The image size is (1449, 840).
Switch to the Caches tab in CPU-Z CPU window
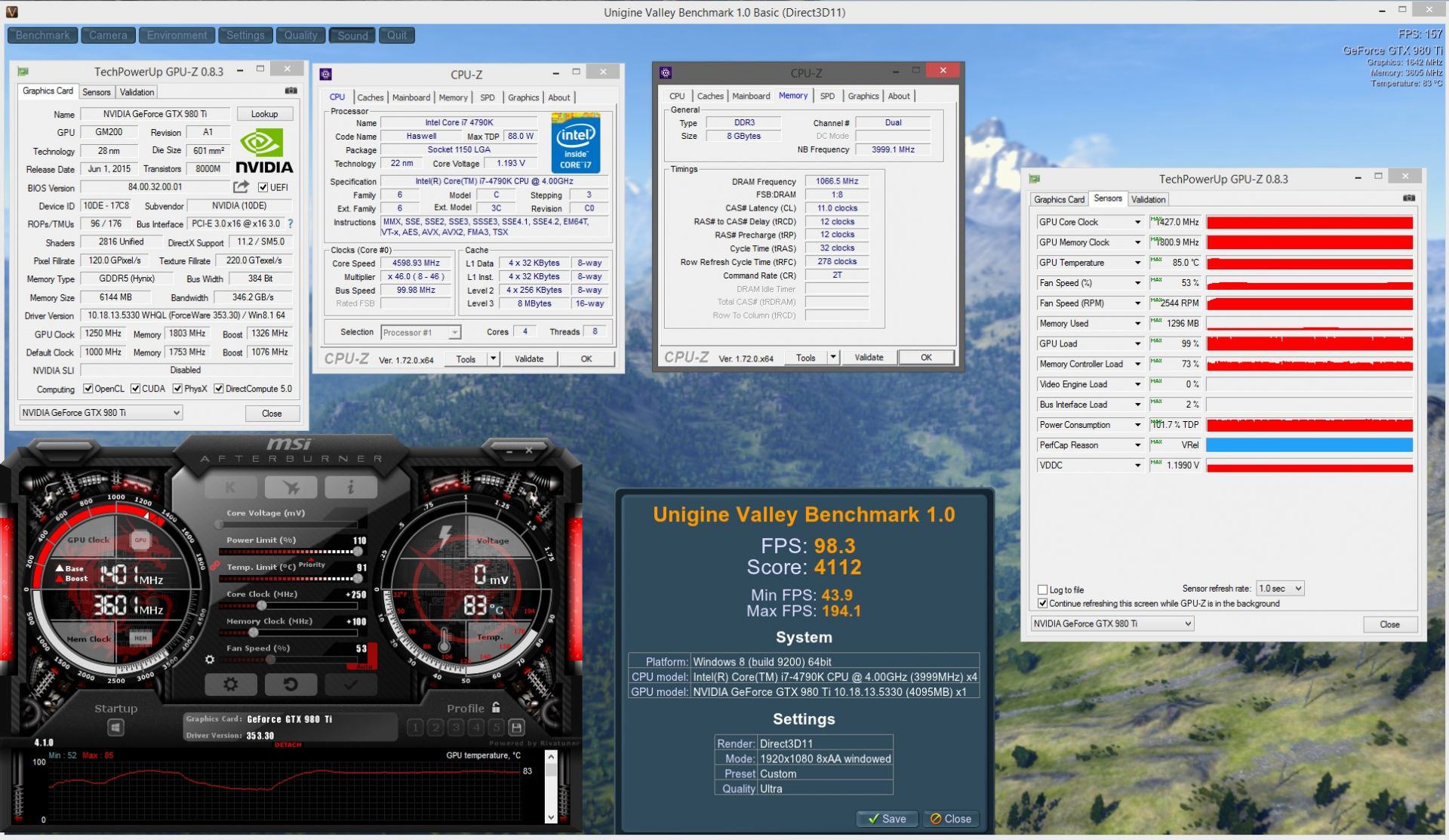coord(370,97)
